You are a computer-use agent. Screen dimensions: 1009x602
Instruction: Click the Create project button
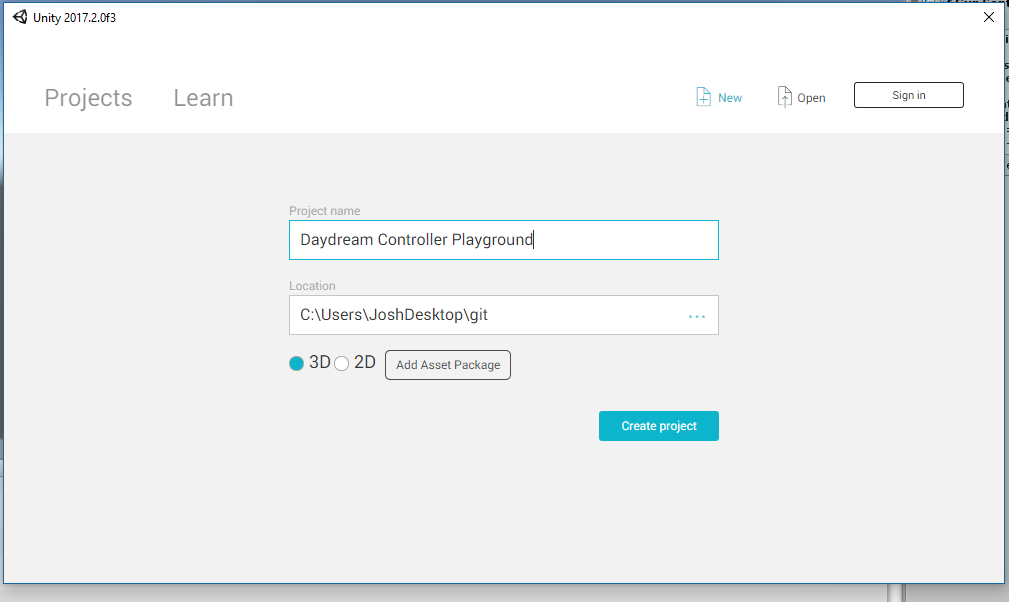(659, 426)
